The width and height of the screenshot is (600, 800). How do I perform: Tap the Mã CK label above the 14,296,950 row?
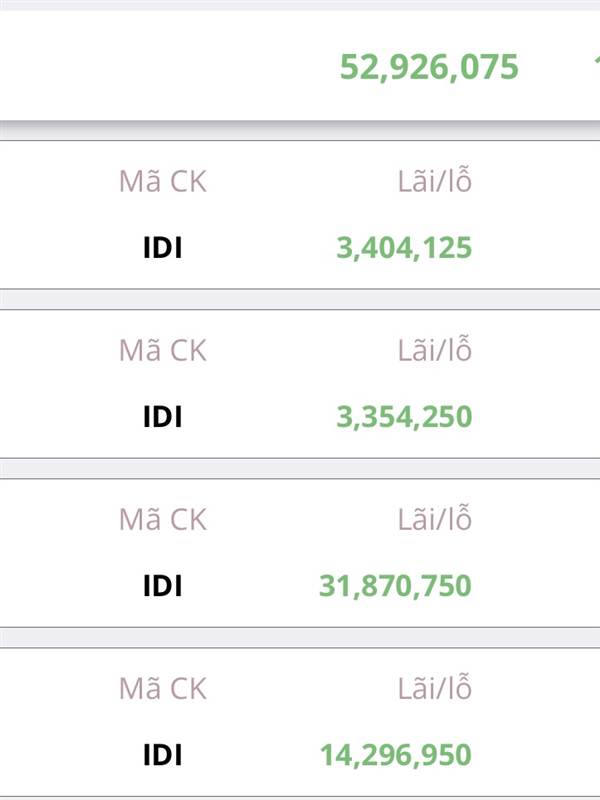click(162, 689)
